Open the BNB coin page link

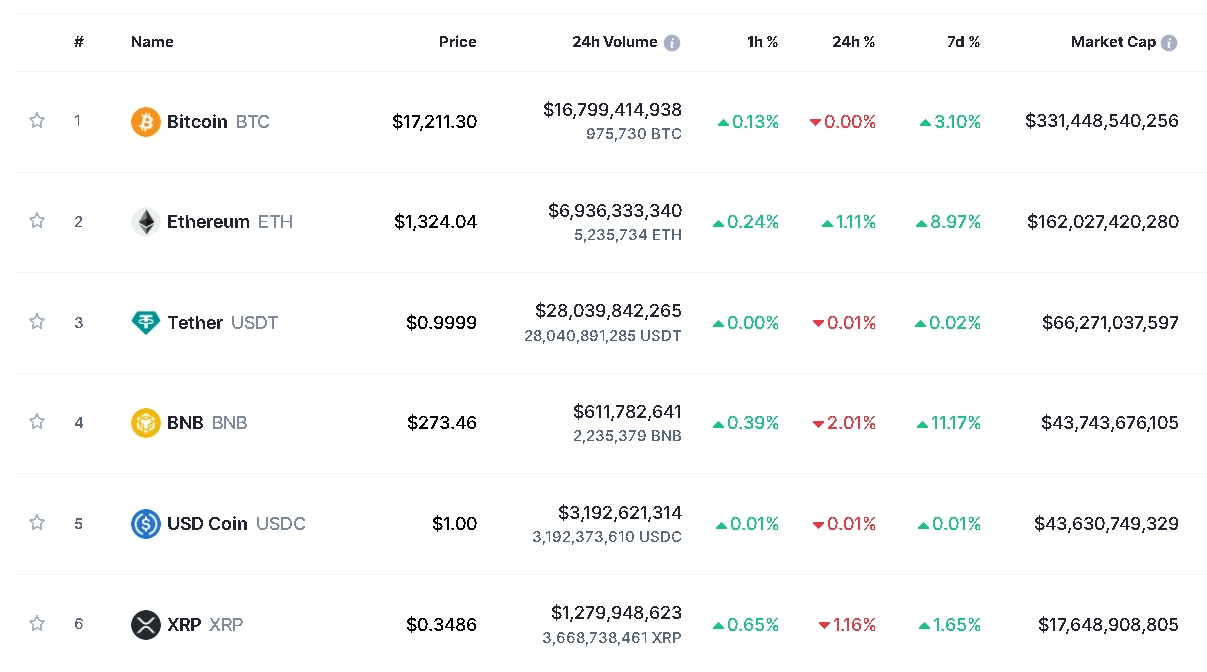(x=185, y=423)
